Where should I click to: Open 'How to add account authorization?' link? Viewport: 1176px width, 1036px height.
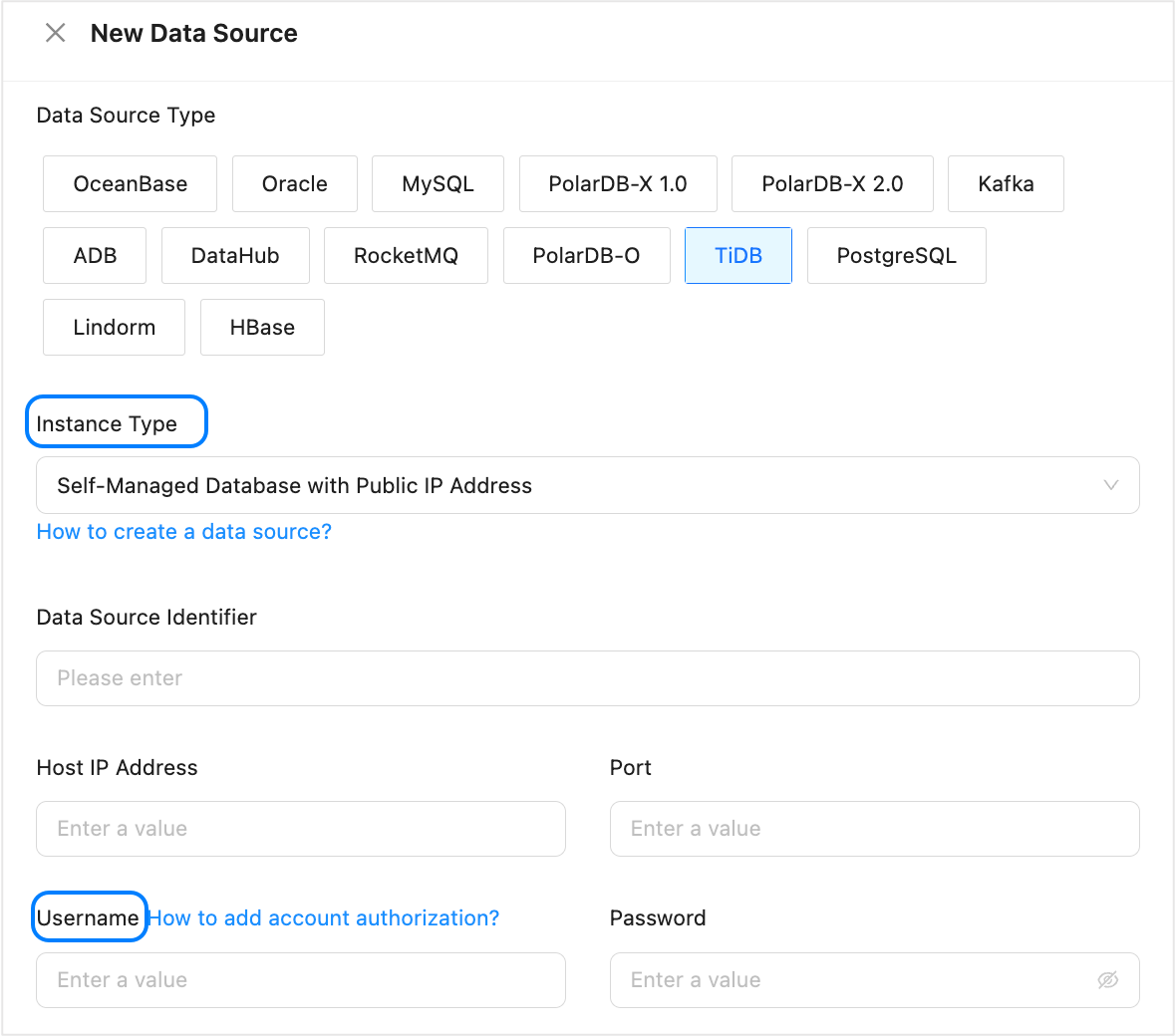[x=323, y=917]
